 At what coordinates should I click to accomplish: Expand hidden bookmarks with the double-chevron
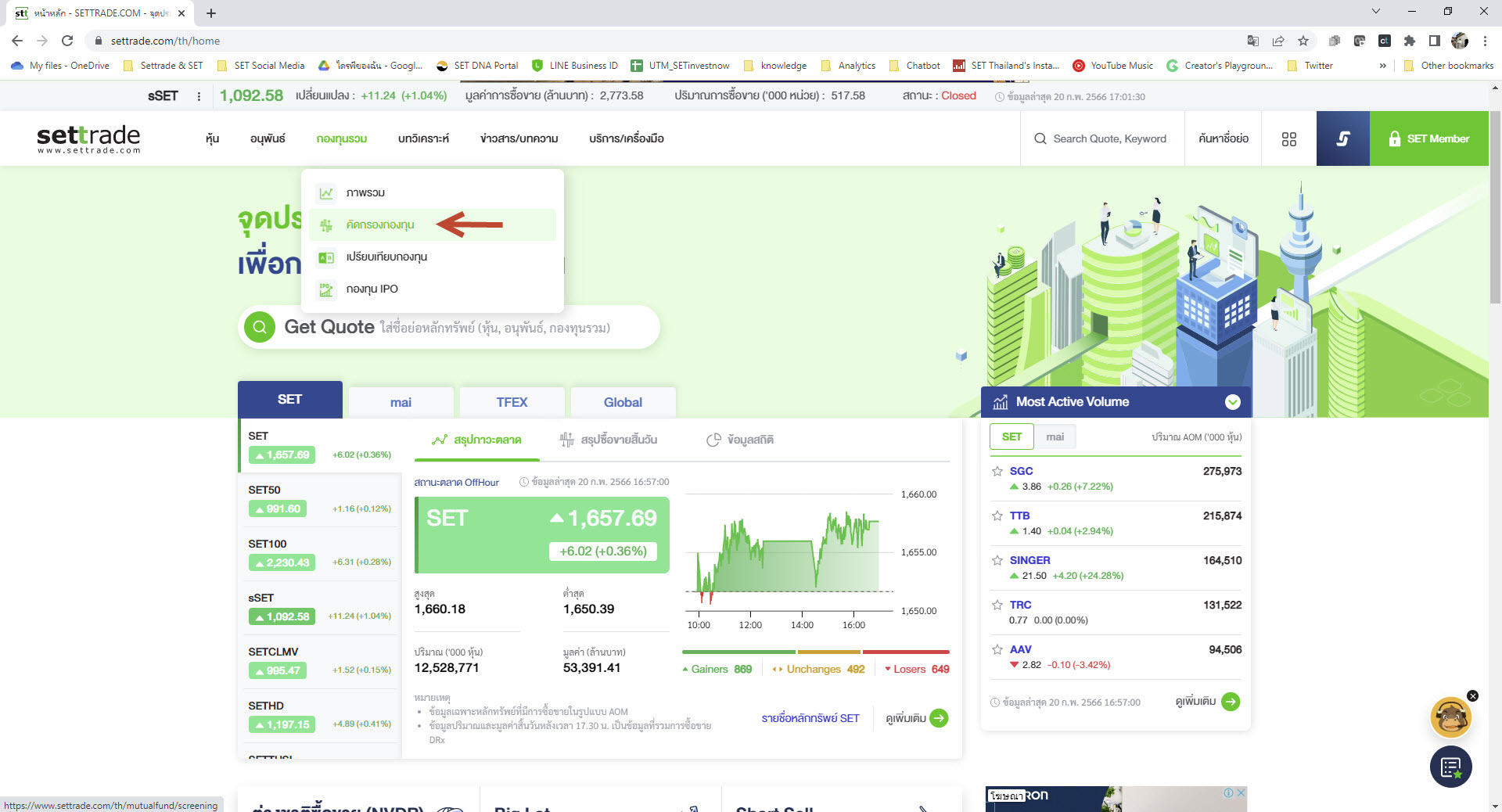pos(1383,66)
